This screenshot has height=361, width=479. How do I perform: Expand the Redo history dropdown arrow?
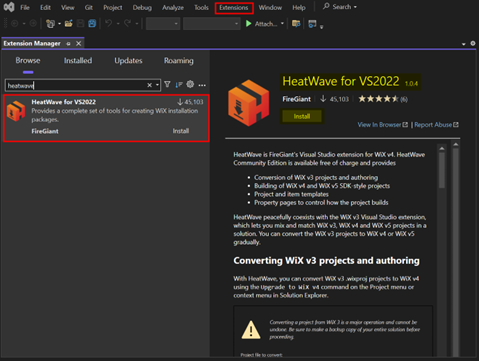[x=137, y=24]
